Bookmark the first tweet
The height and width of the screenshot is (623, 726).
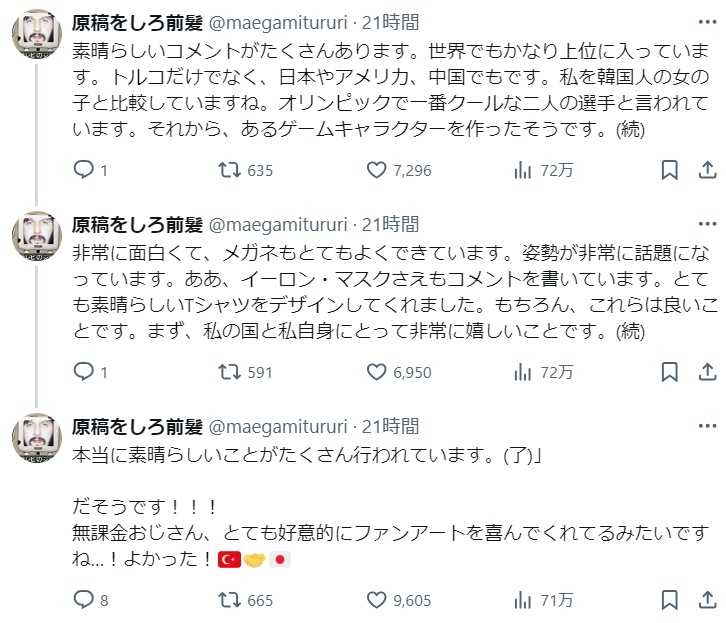670,170
